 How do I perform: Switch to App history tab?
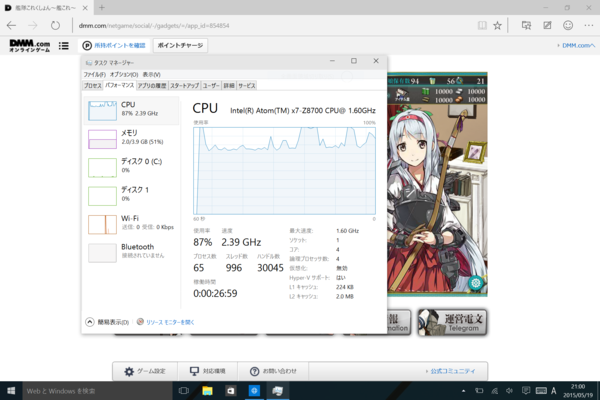[152, 86]
